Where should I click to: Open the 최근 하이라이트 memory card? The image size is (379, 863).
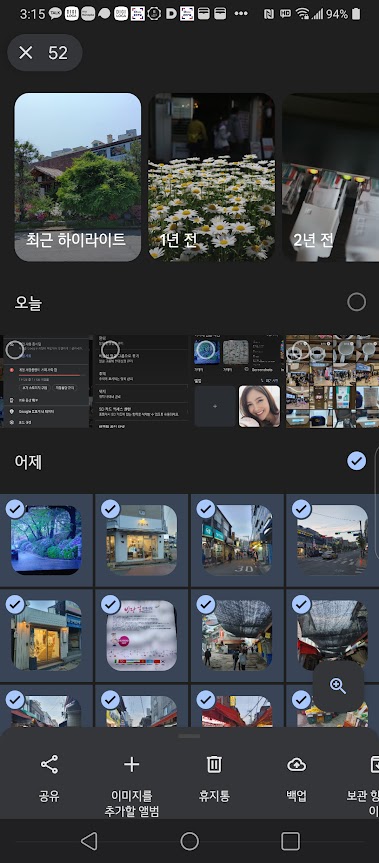78,177
